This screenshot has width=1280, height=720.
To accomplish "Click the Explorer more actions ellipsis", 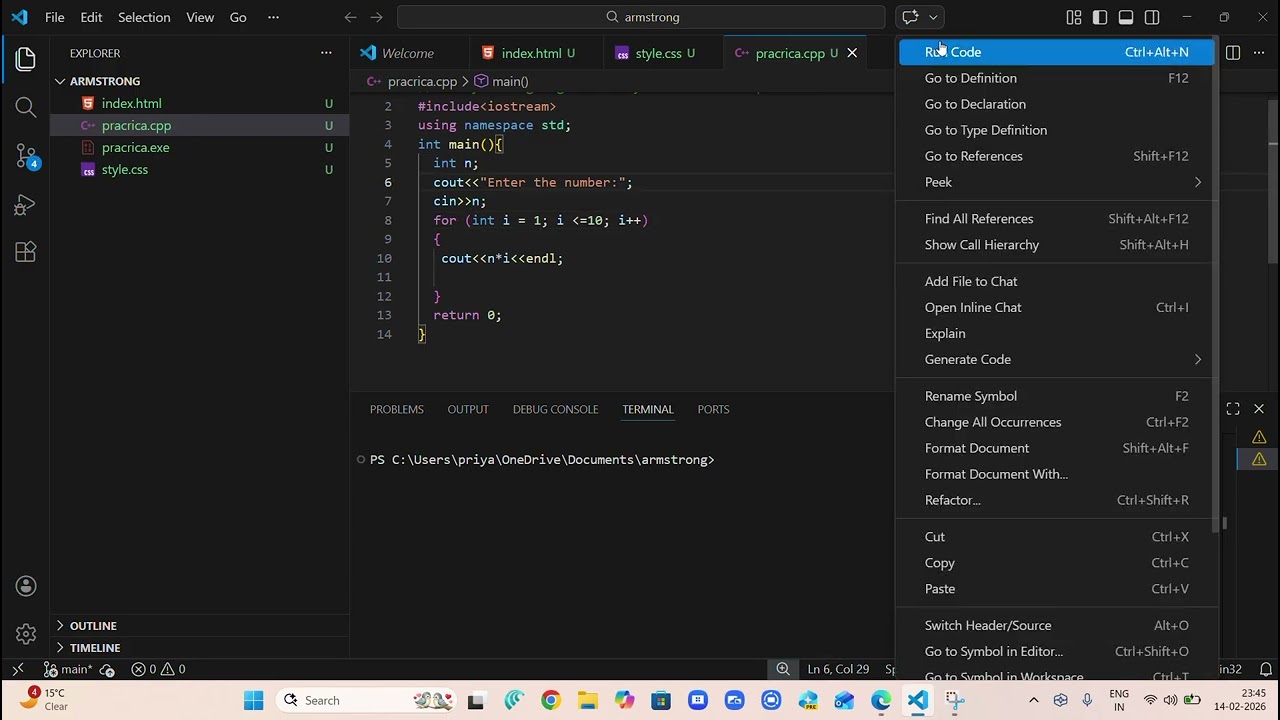I will (326, 53).
